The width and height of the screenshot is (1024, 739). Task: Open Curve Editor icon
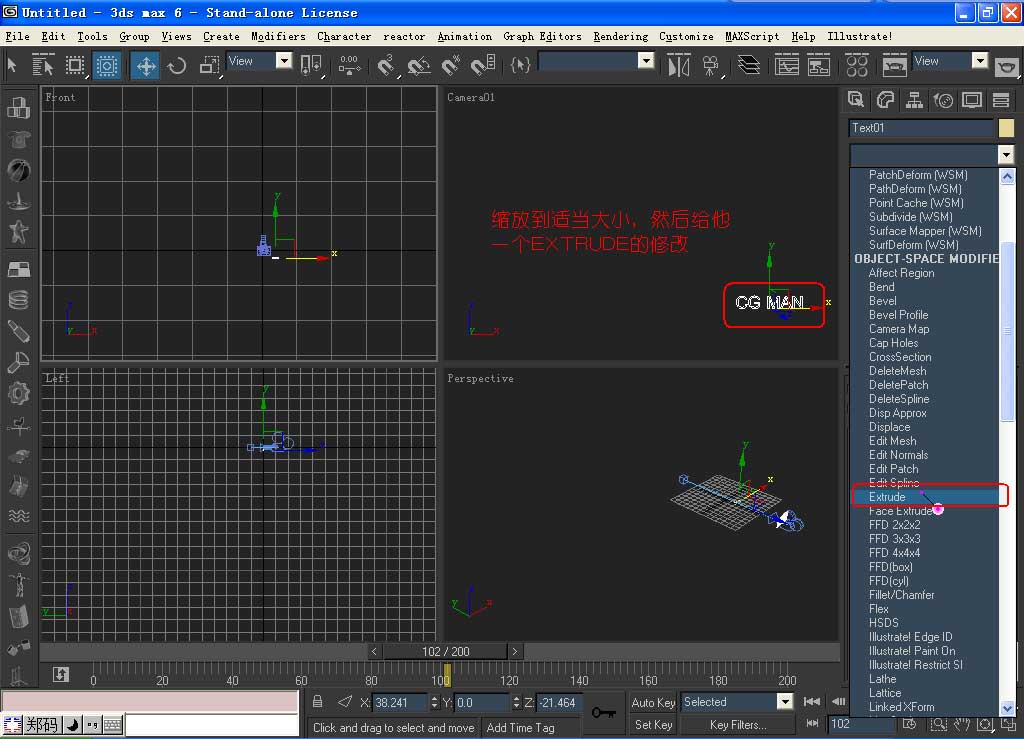[786, 65]
